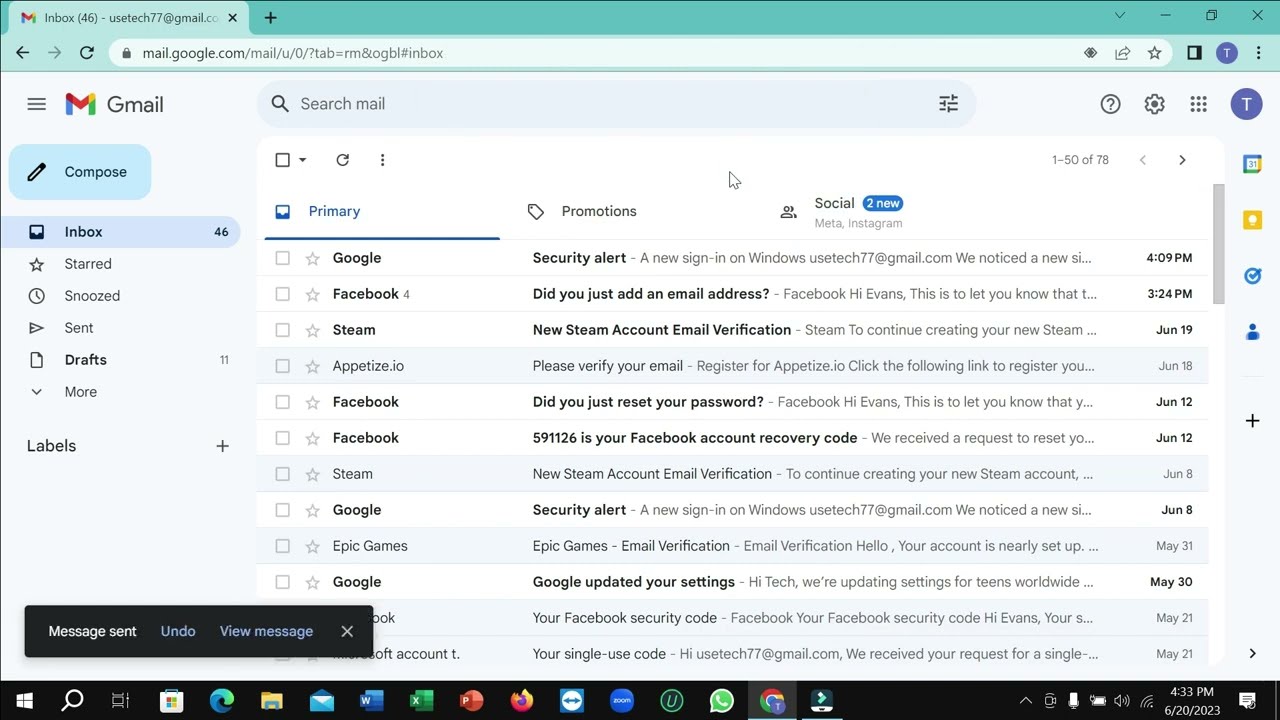Open the Inbox folder
Screen dimensions: 1280x720
point(120,232)
